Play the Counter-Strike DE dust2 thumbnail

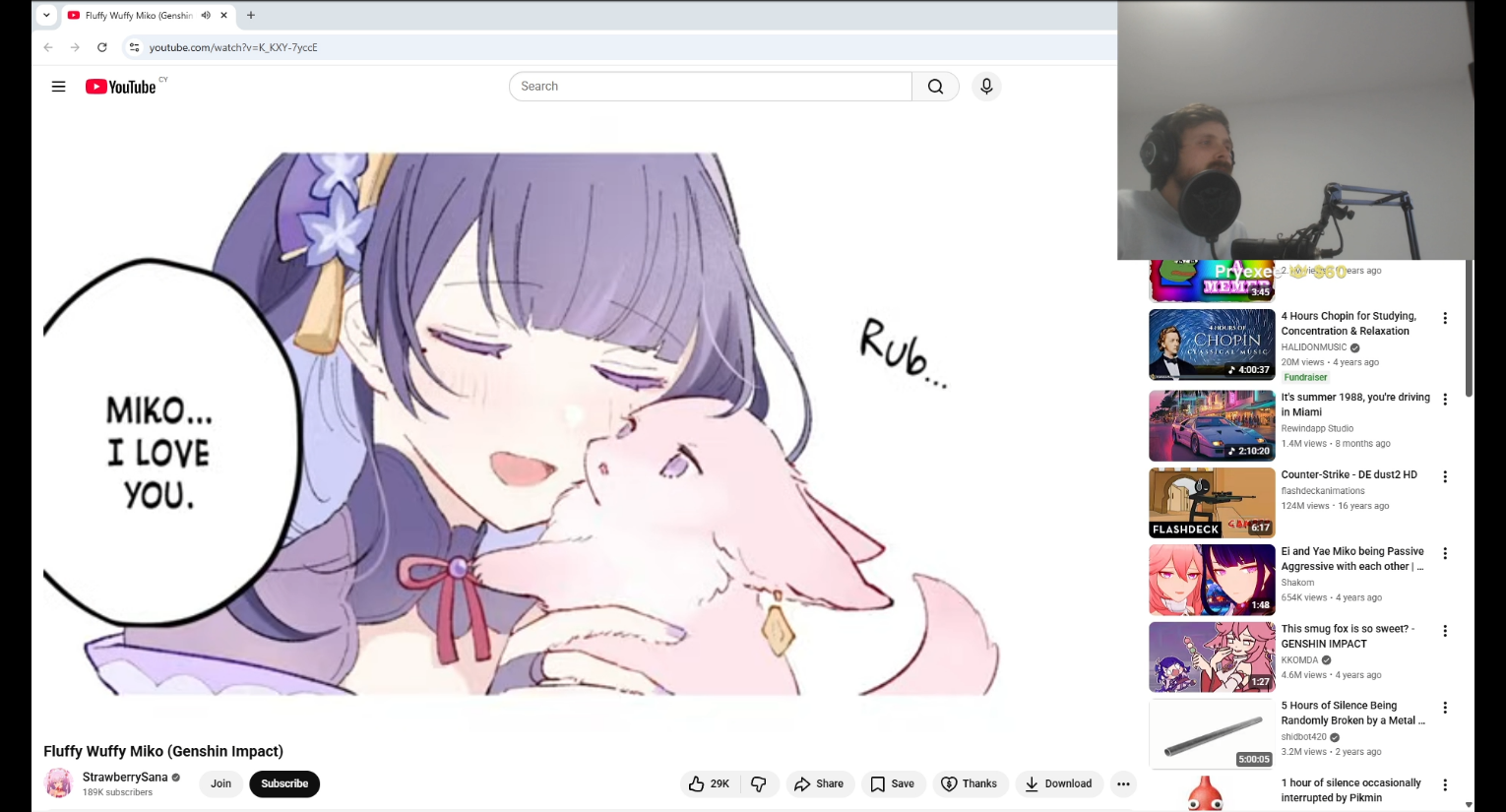click(x=1212, y=503)
